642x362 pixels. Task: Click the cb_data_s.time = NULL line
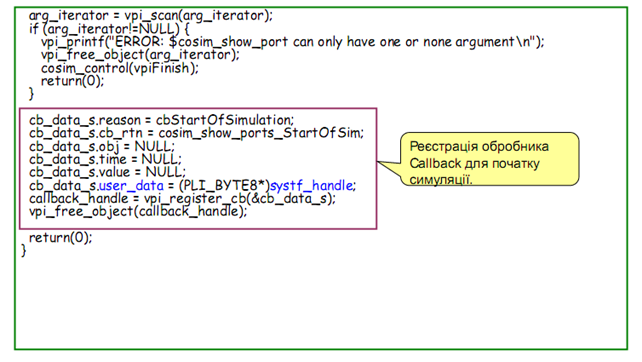pyautogui.click(x=105, y=159)
